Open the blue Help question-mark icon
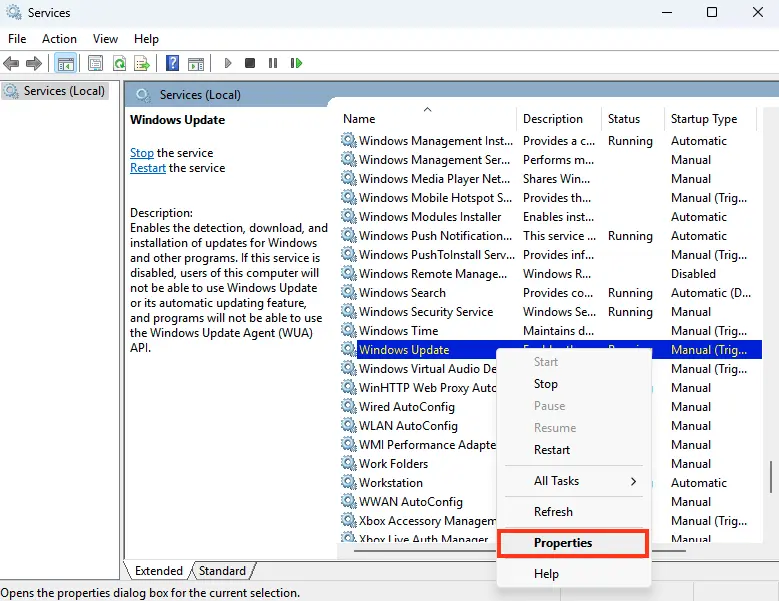 (172, 63)
